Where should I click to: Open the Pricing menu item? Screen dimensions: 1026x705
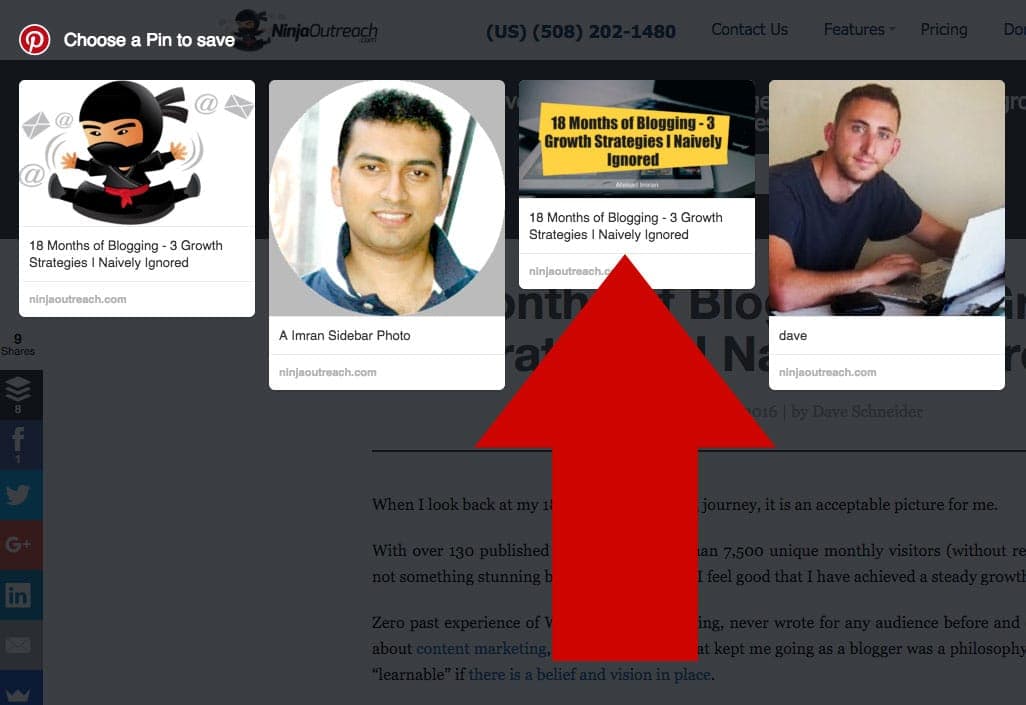tap(944, 29)
